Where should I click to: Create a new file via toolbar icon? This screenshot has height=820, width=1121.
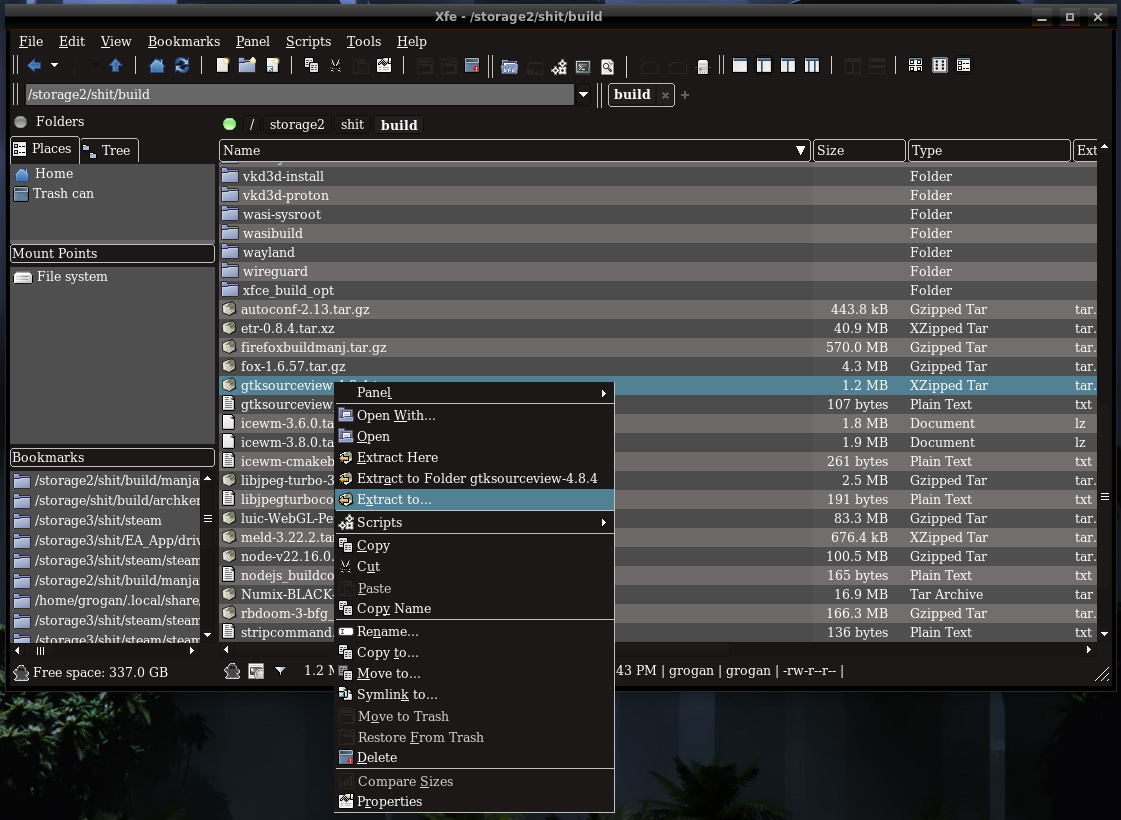[x=223, y=66]
